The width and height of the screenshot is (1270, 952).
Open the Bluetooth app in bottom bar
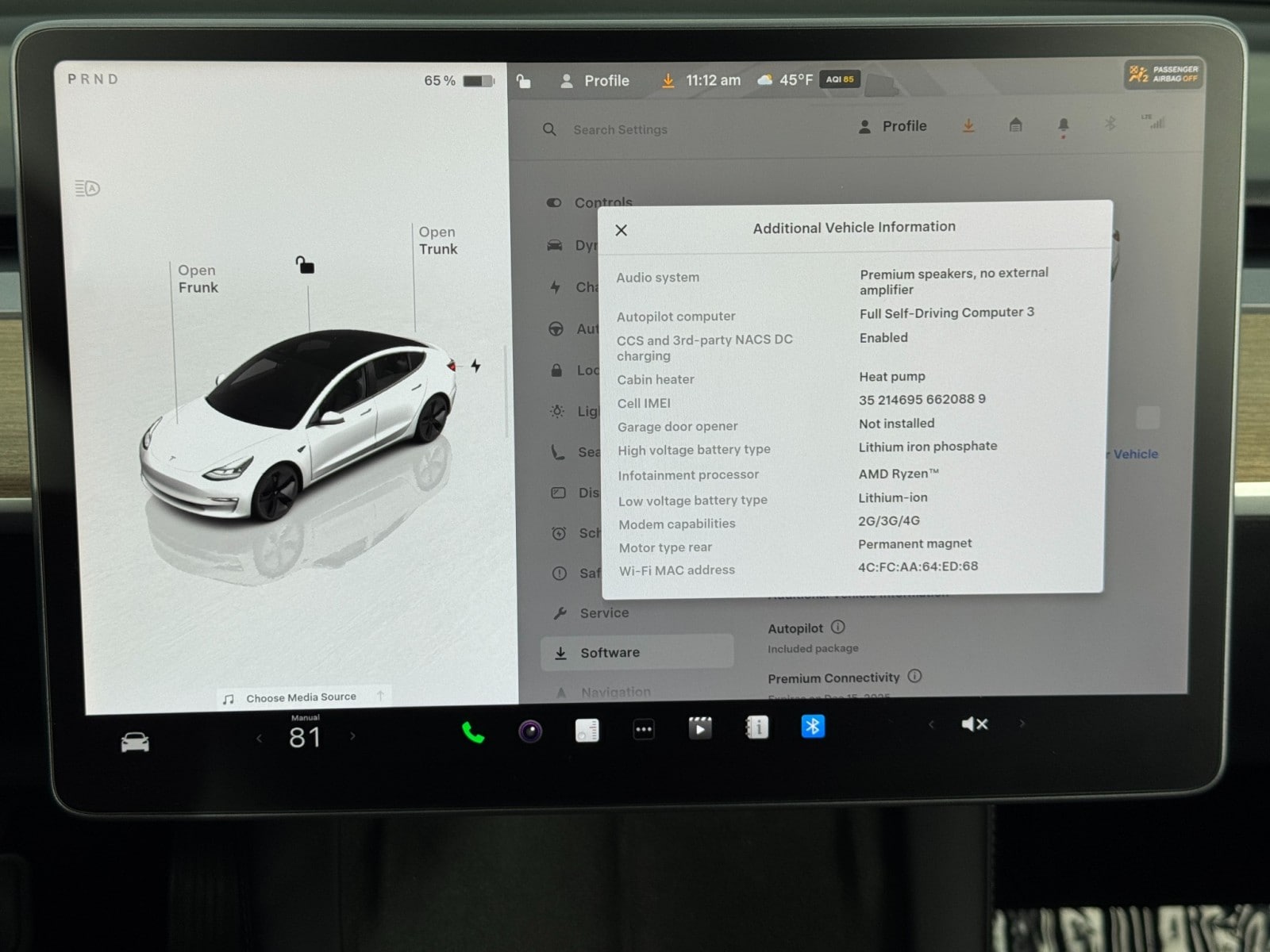[813, 726]
